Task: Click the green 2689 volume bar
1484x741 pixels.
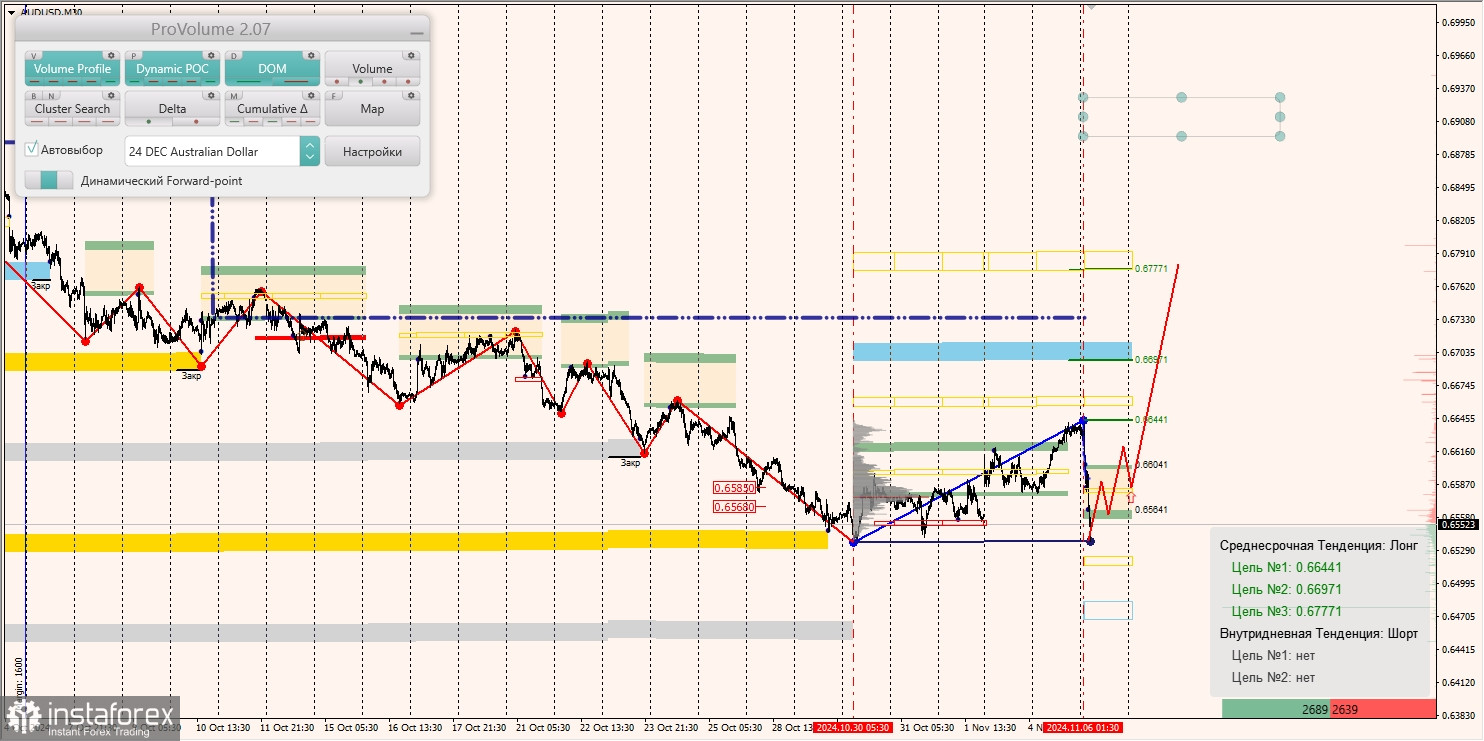Action: [1276, 709]
